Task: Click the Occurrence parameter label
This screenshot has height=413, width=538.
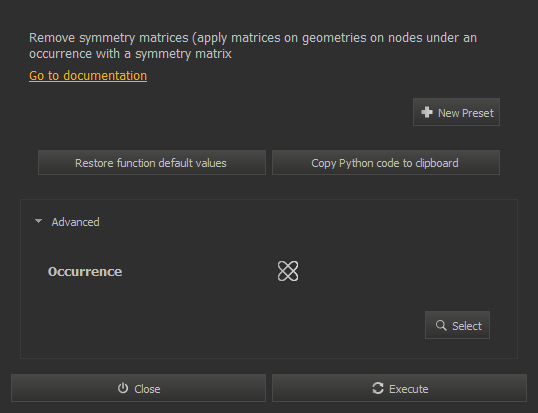Action: pyautogui.click(x=85, y=272)
